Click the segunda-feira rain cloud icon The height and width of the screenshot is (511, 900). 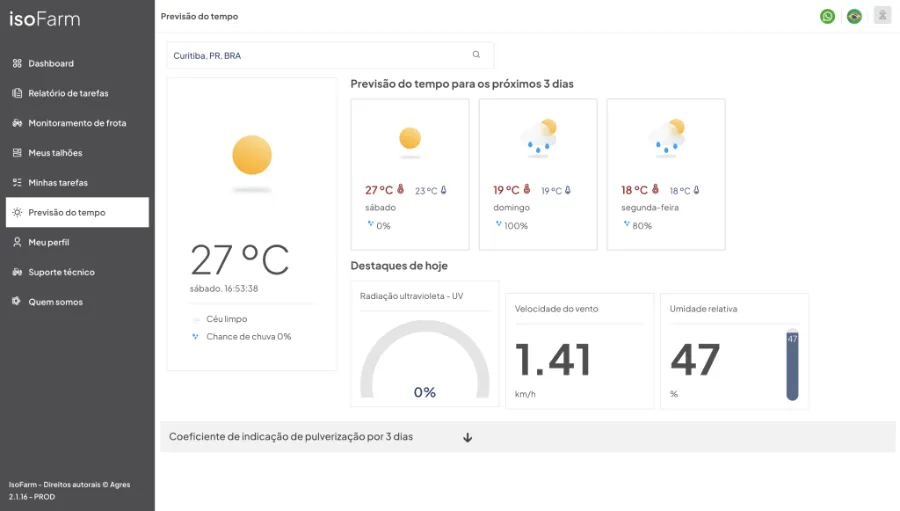click(x=668, y=137)
